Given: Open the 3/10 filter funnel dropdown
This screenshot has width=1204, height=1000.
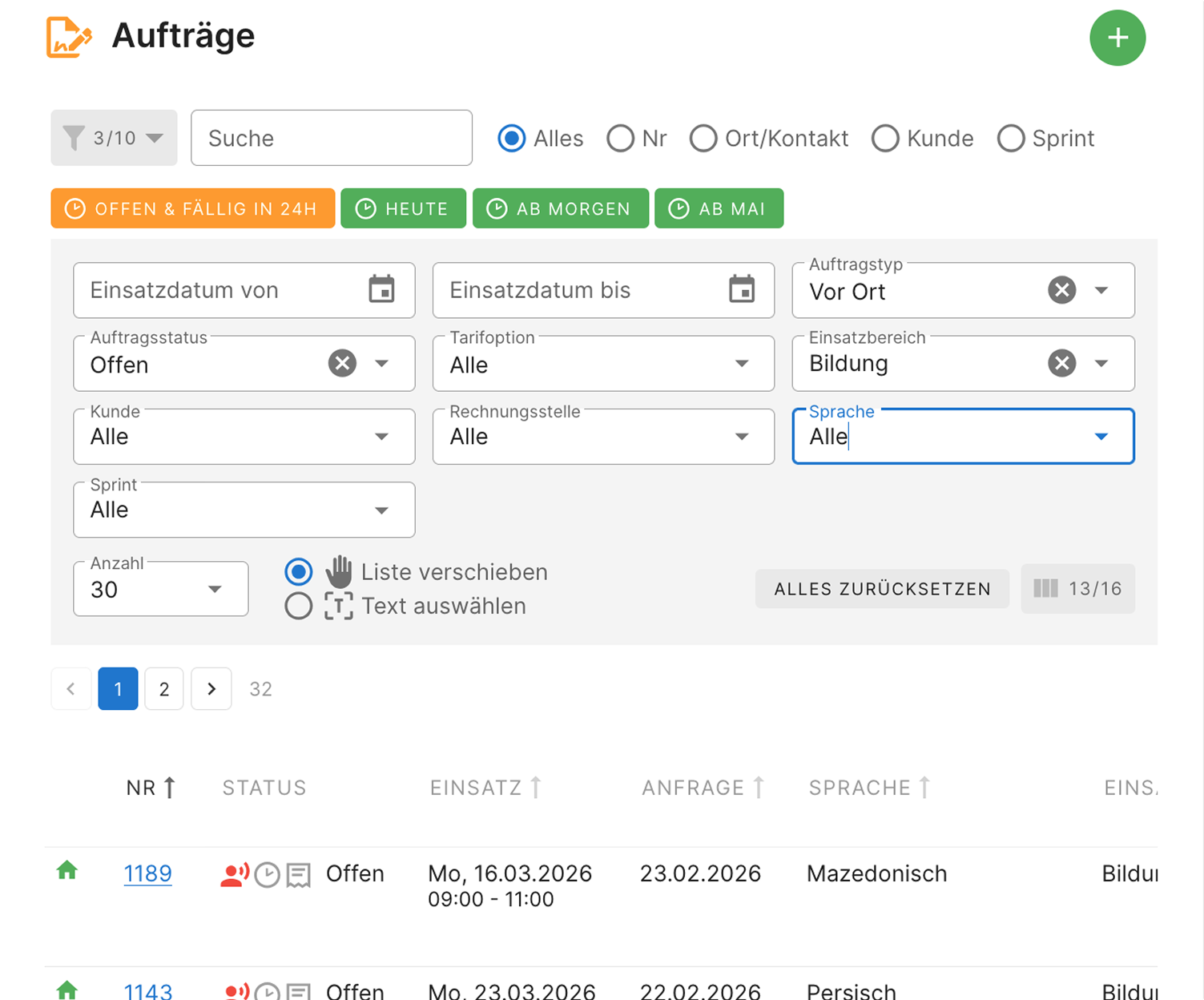Looking at the screenshot, I should tap(114, 138).
